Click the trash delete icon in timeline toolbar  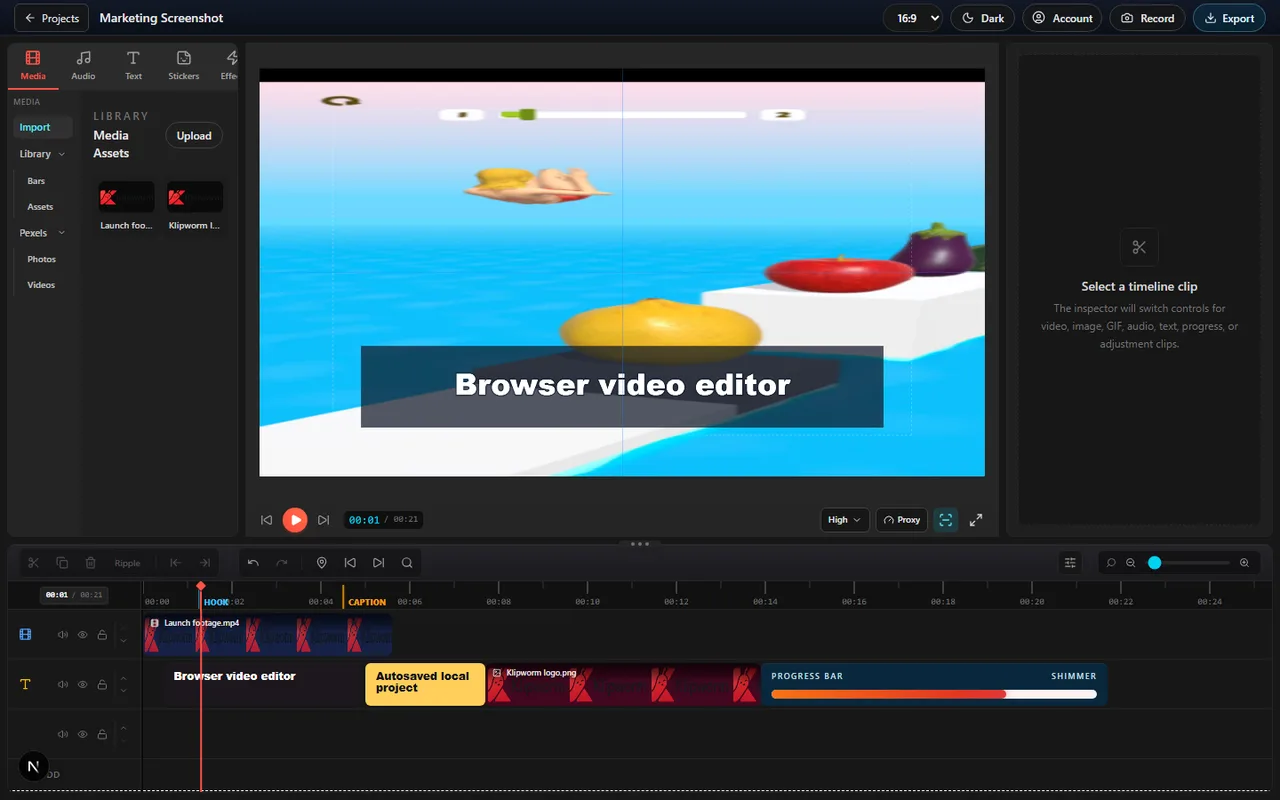(91, 563)
